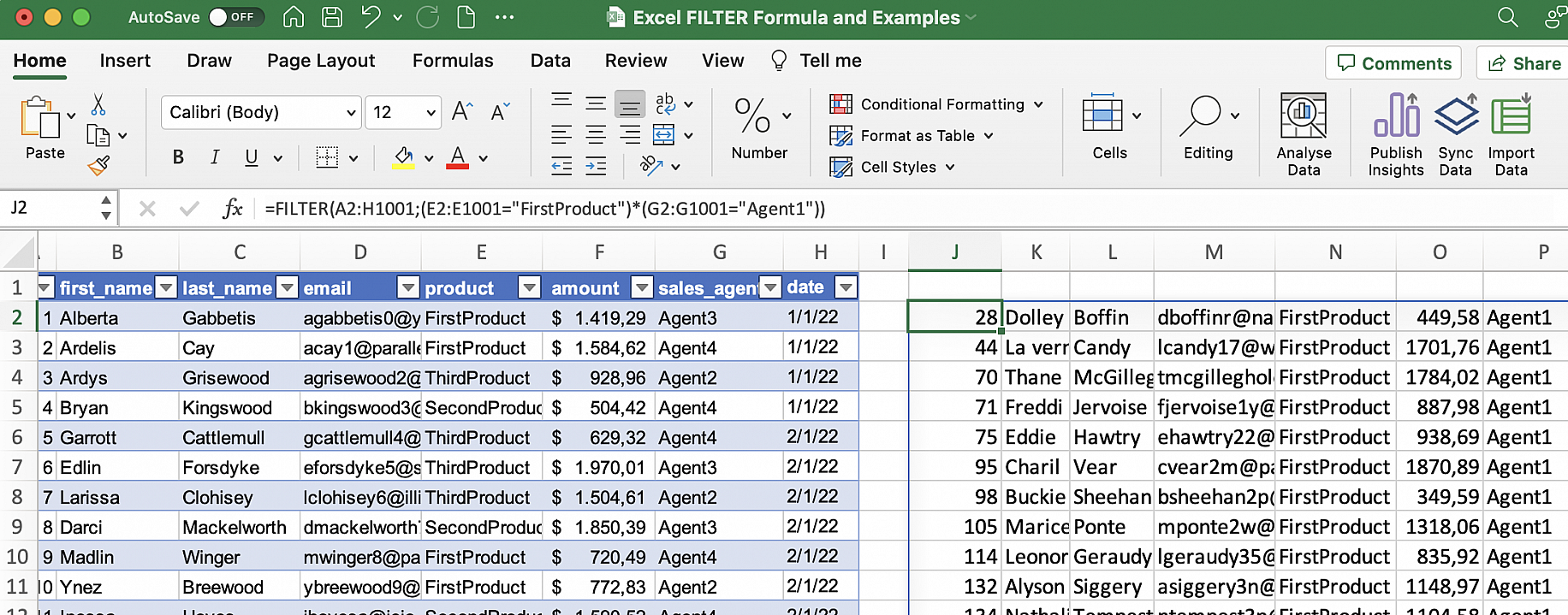
Task: Open the Home ribbon tab
Action: coord(39,61)
